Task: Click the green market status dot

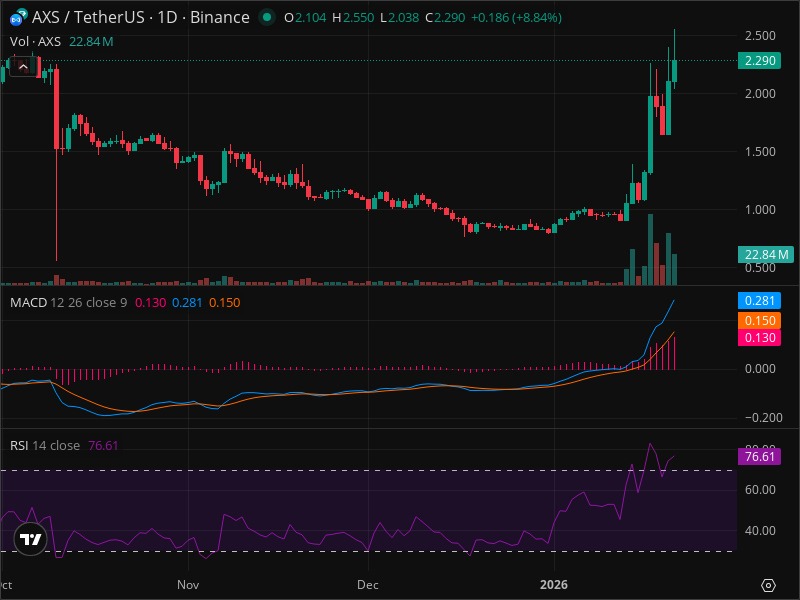Action: pyautogui.click(x=266, y=17)
